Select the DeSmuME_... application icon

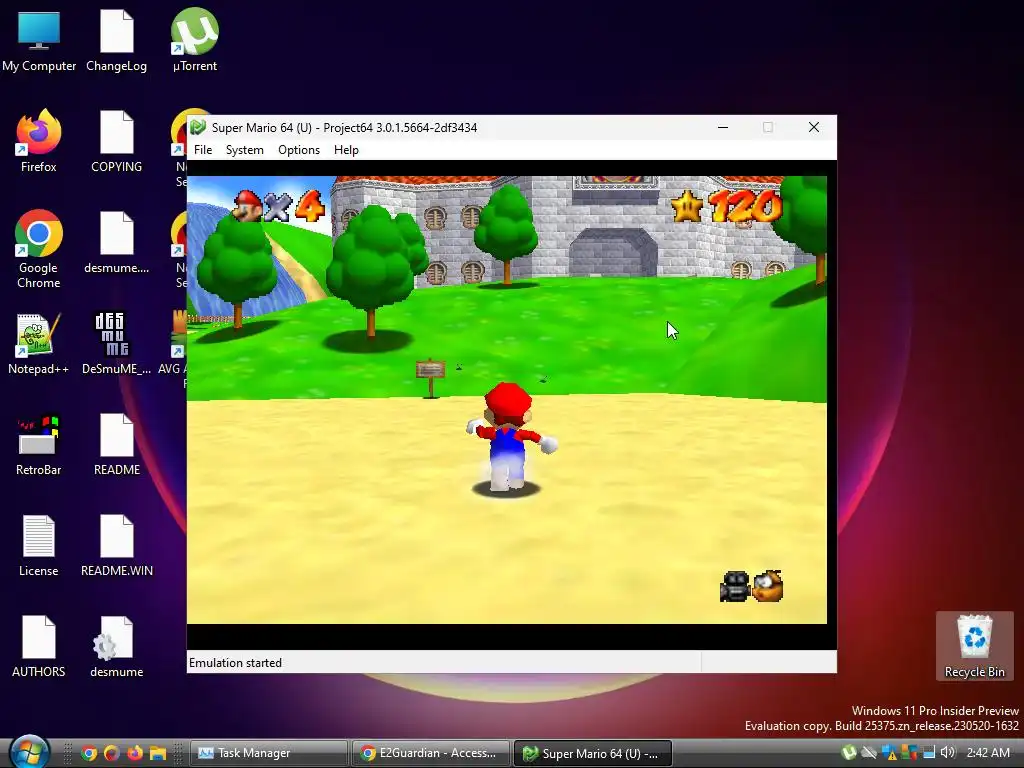point(116,344)
